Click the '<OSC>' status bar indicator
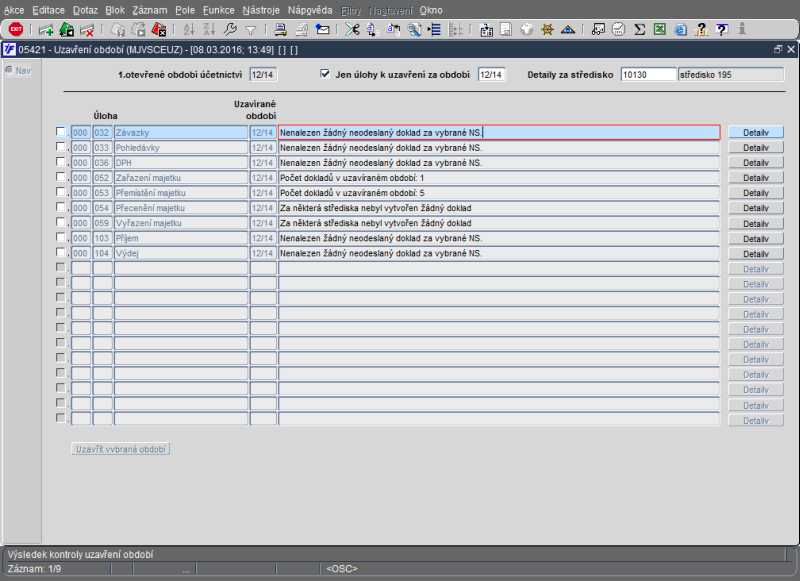Viewport: 800px width, 581px height. pyautogui.click(x=341, y=568)
